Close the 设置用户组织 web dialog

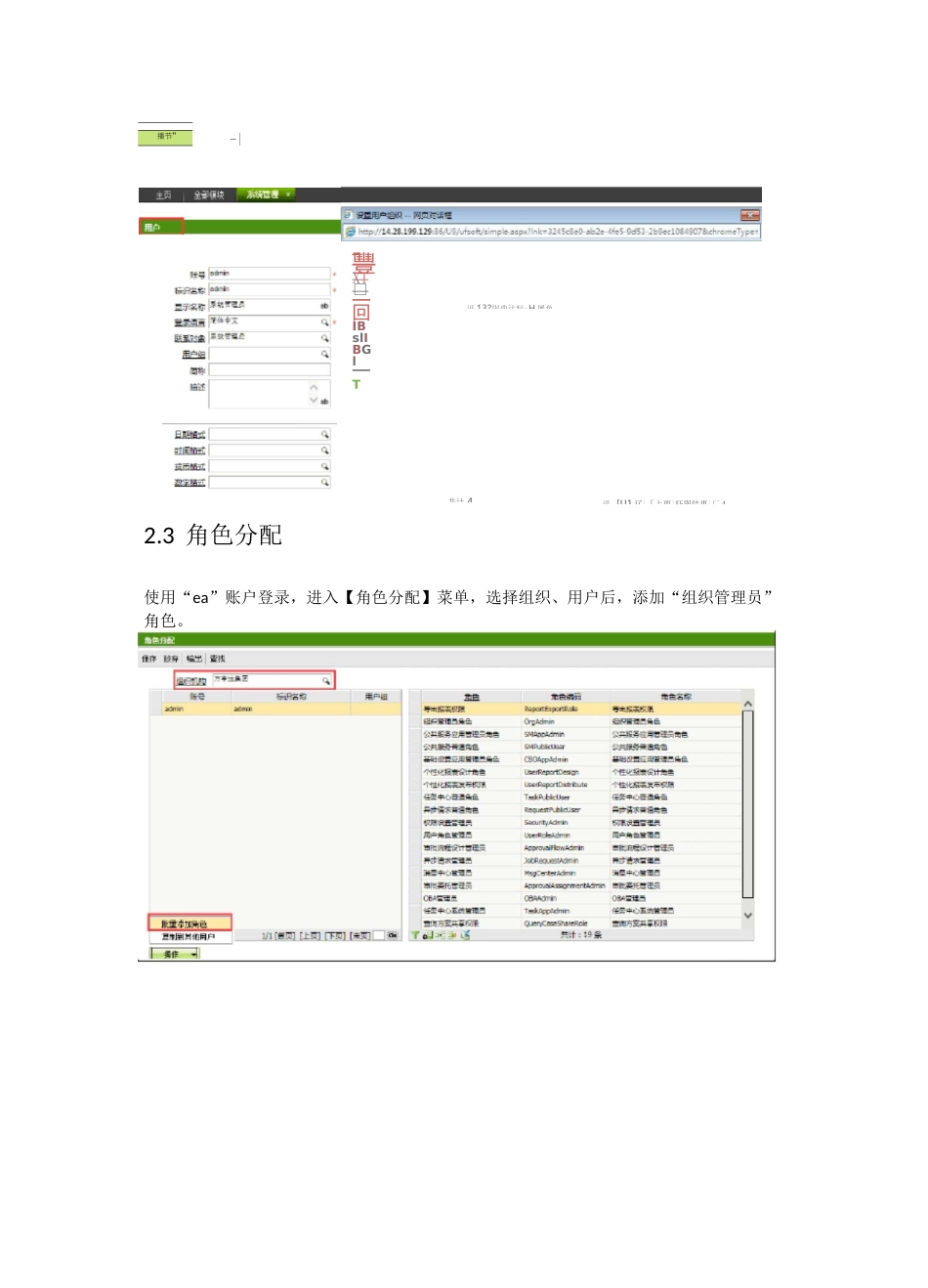[x=749, y=215]
